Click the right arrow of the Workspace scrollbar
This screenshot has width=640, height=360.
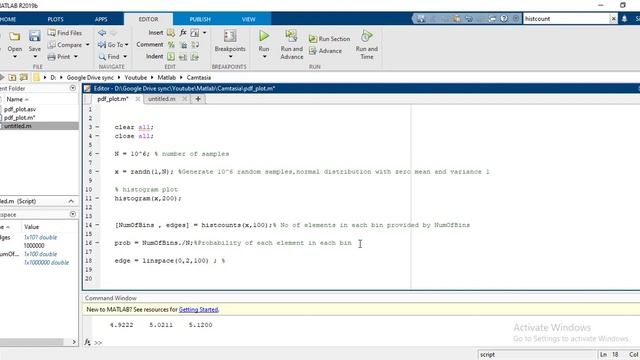coord(74,342)
